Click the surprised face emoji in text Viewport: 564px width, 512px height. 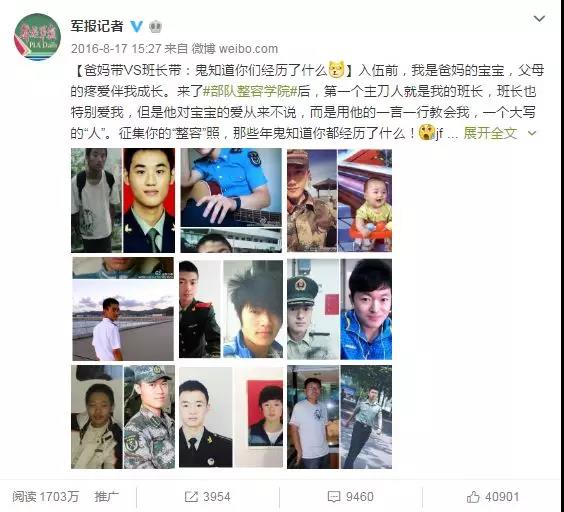pos(427,133)
